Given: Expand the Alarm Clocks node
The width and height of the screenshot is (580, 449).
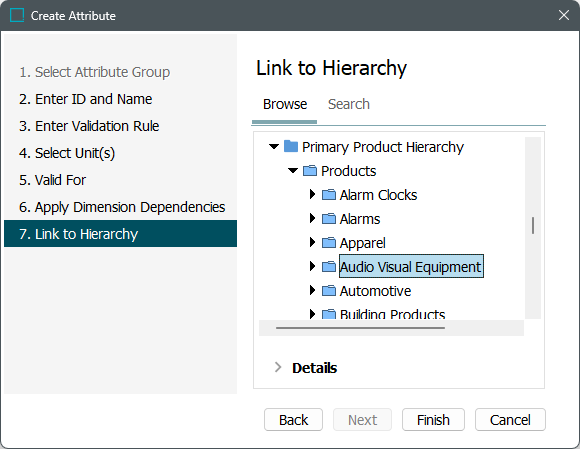Looking at the screenshot, I should coord(312,194).
